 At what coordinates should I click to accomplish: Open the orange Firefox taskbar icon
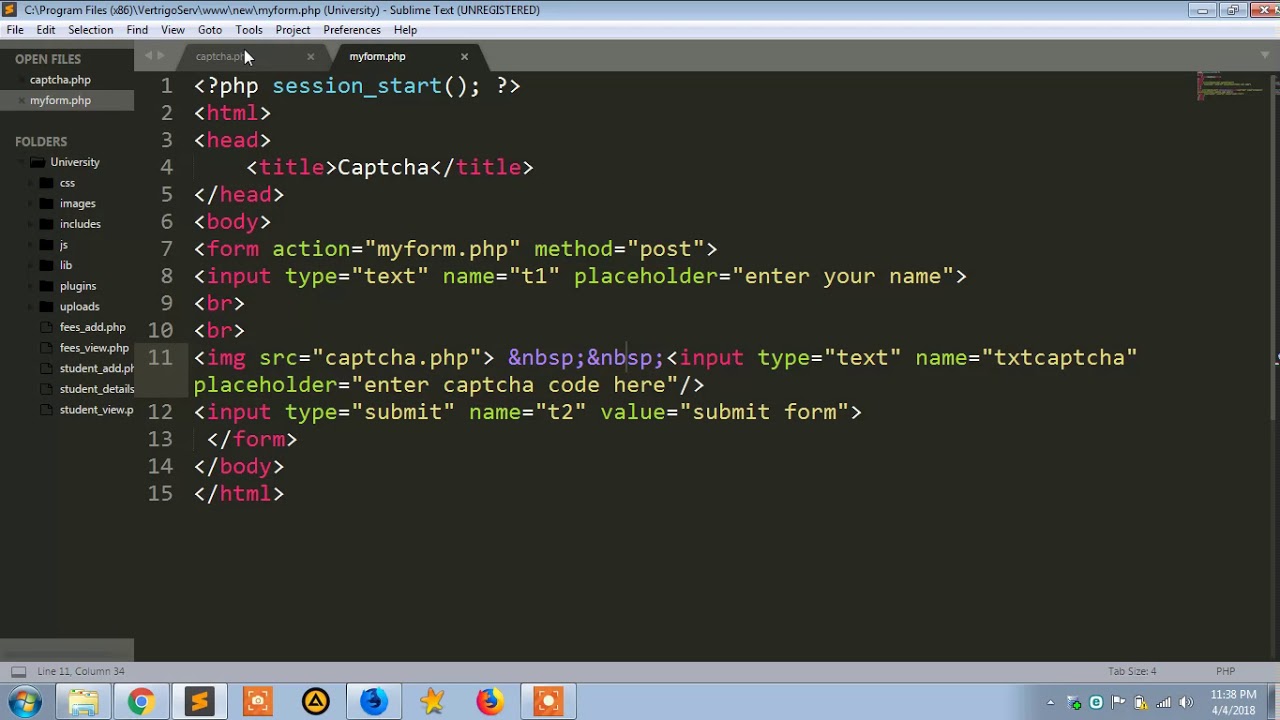pos(490,702)
